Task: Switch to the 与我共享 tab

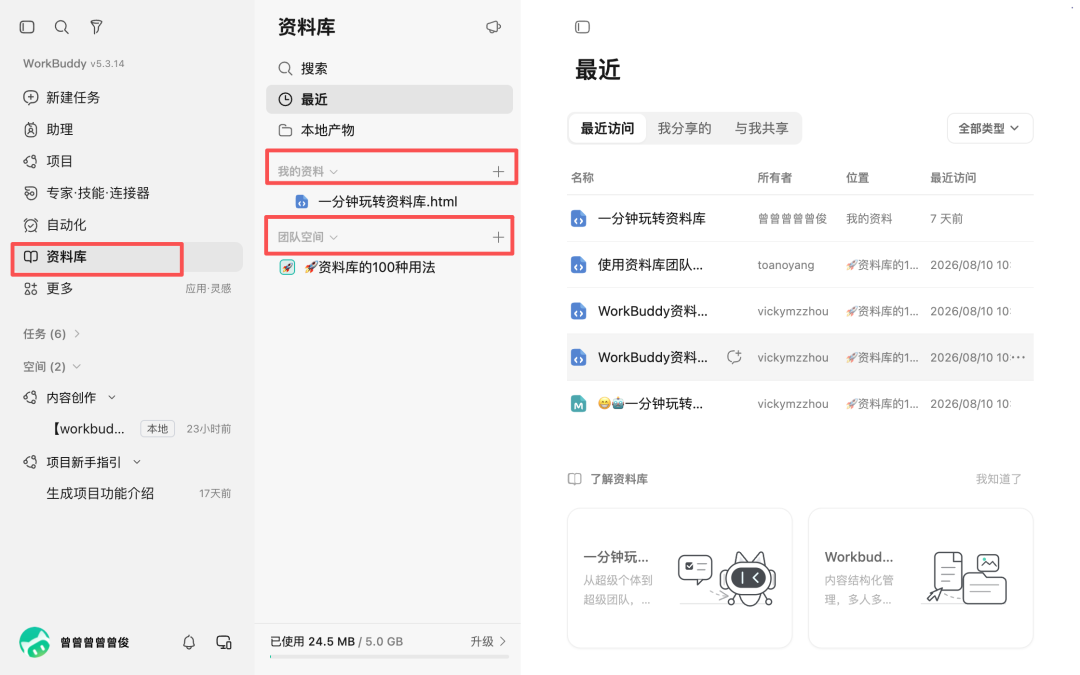Action: coord(761,128)
